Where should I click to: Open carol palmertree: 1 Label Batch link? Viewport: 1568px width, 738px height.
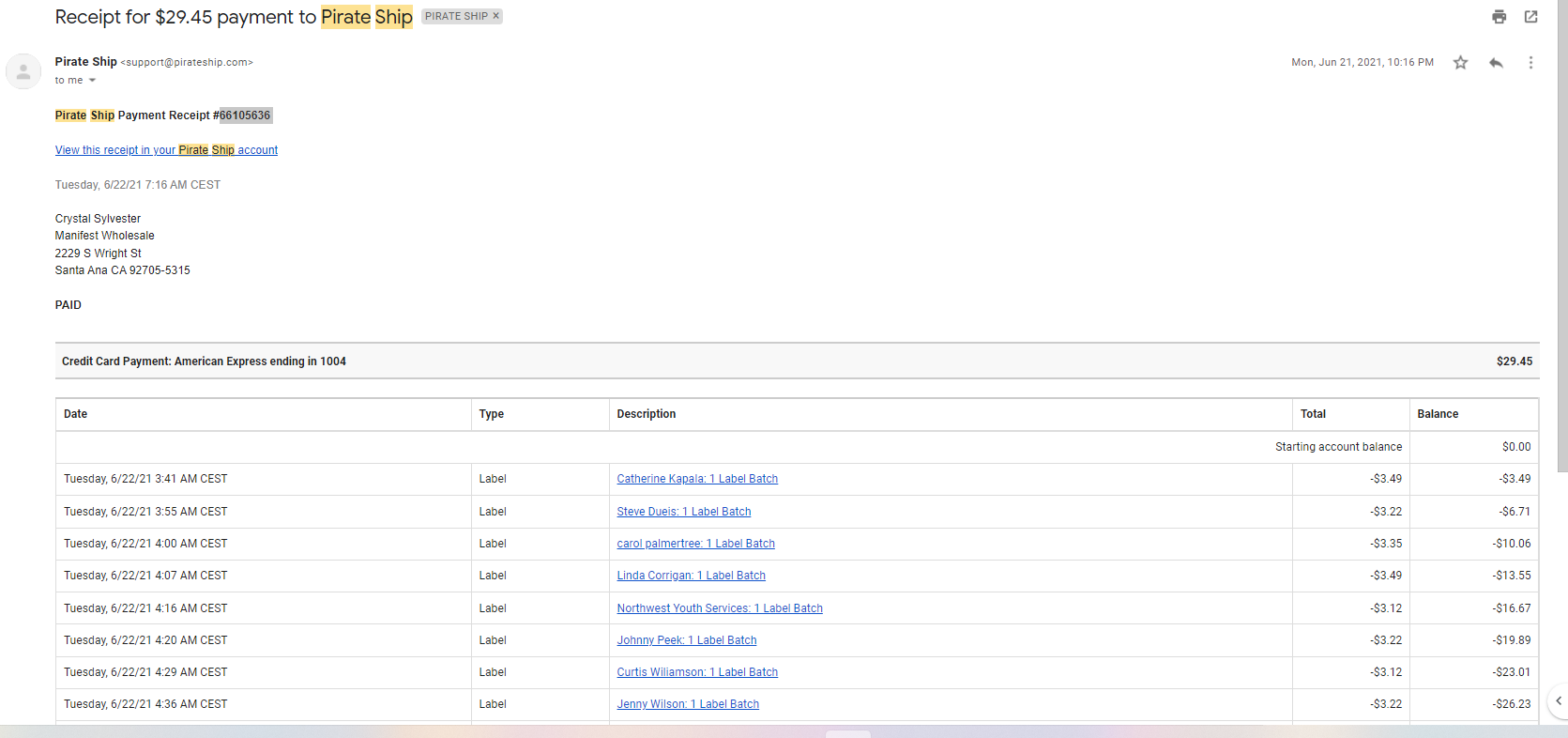[x=695, y=544]
